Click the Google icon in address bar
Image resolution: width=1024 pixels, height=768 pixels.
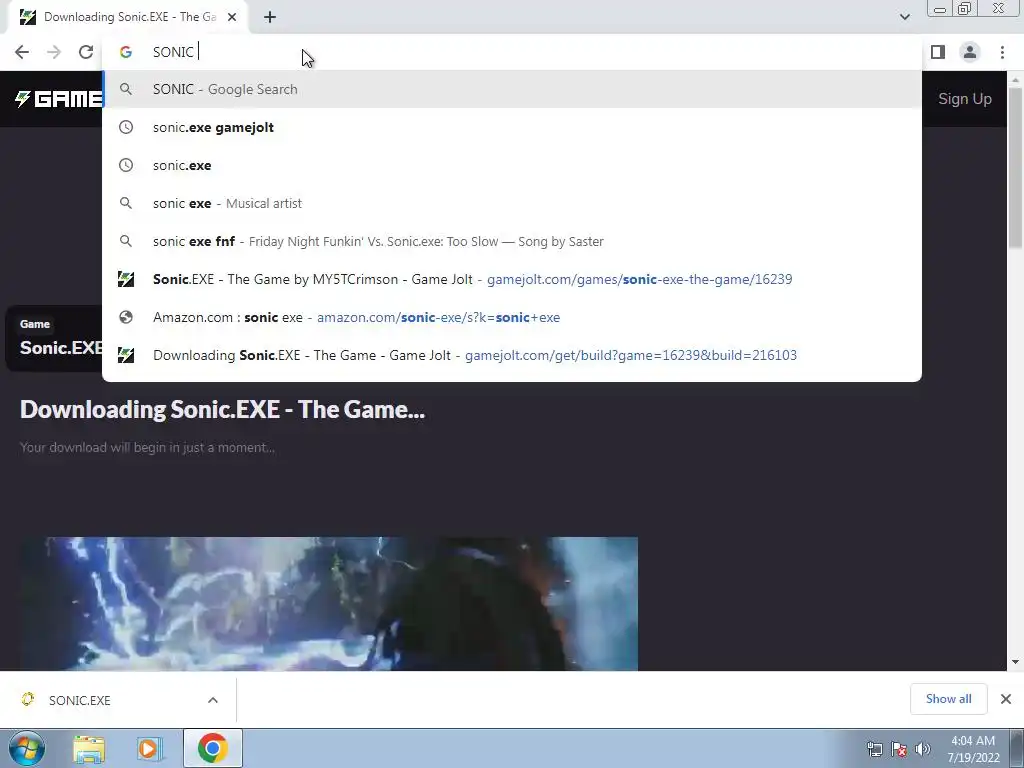click(126, 52)
